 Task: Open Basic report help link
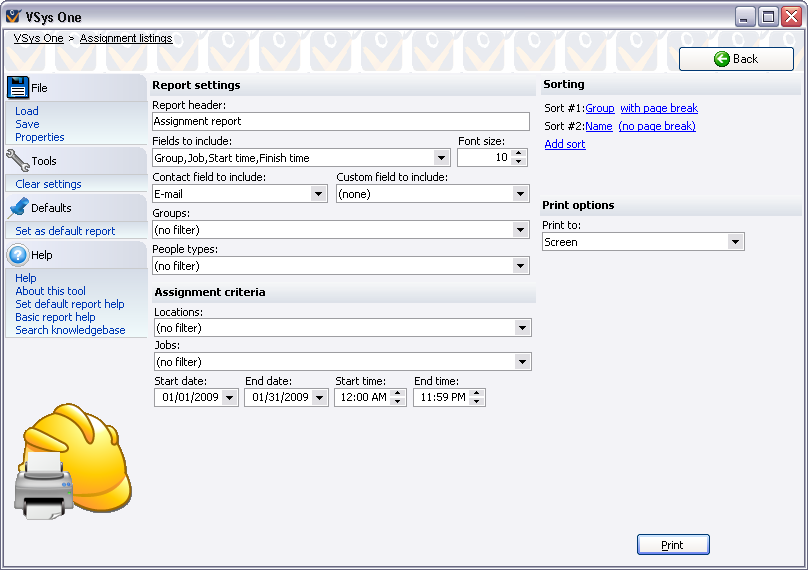click(x=55, y=317)
